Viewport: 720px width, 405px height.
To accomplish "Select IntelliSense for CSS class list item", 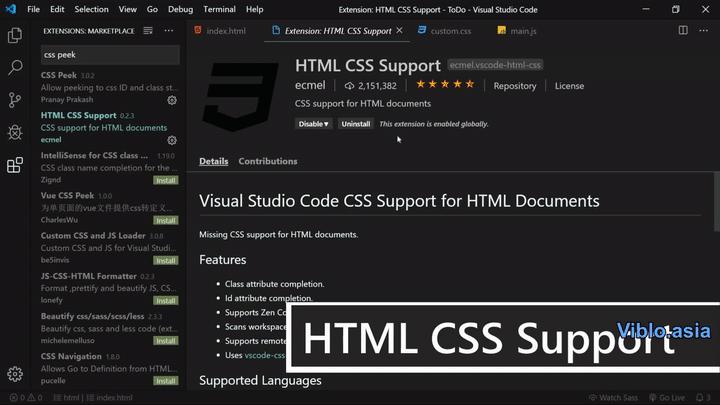I will point(109,168).
